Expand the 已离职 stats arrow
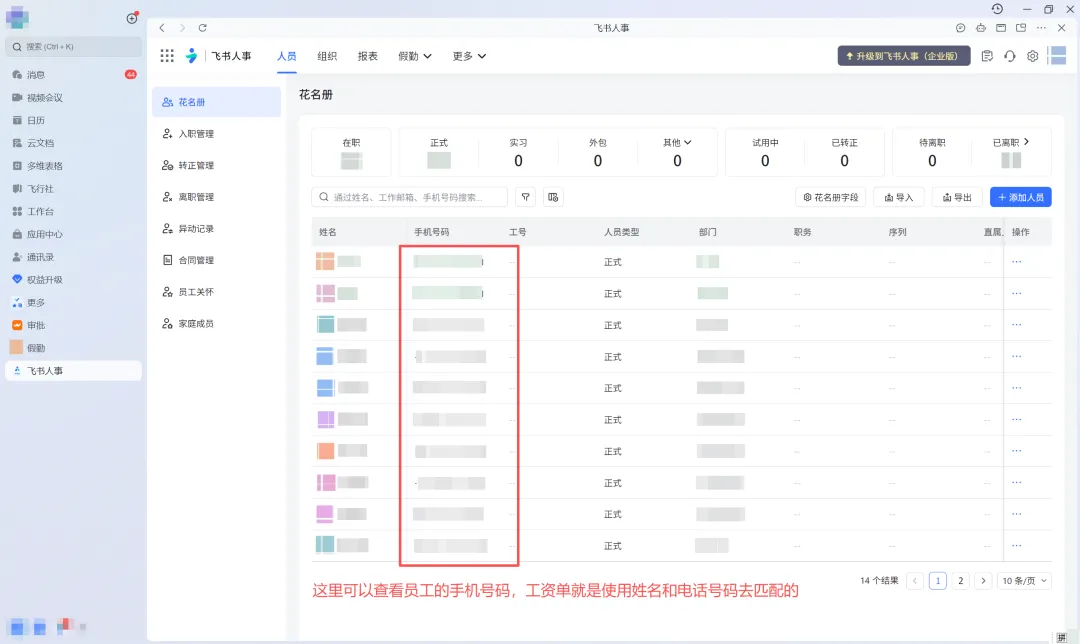 pos(1026,142)
